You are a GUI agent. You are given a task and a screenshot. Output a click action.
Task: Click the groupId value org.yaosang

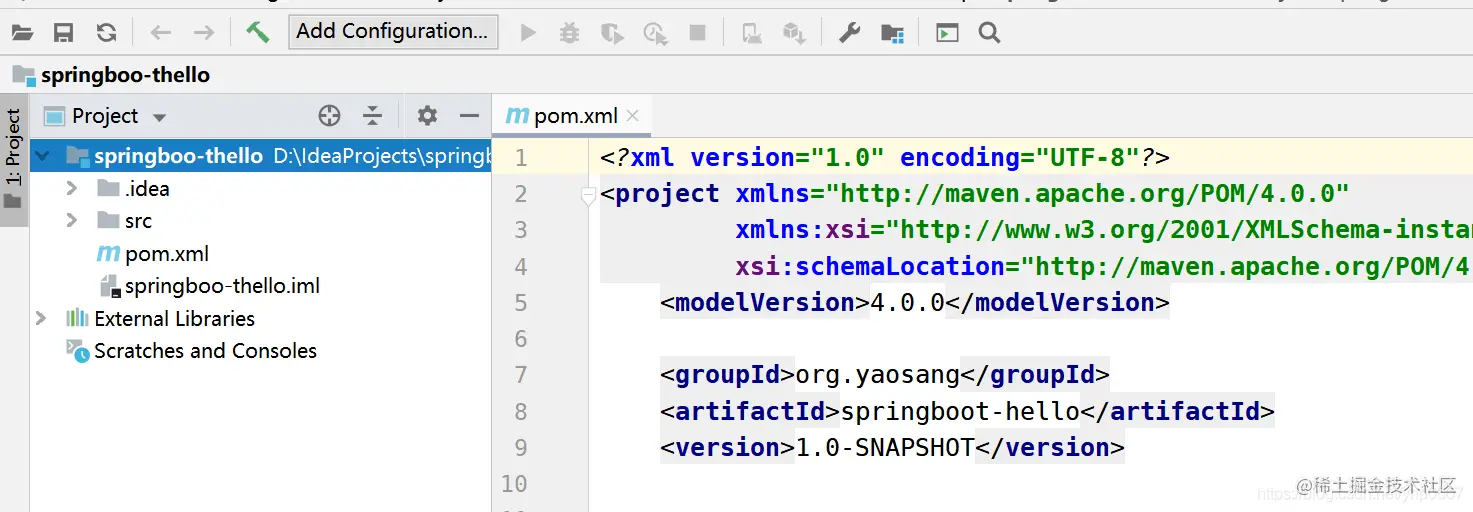(x=877, y=375)
